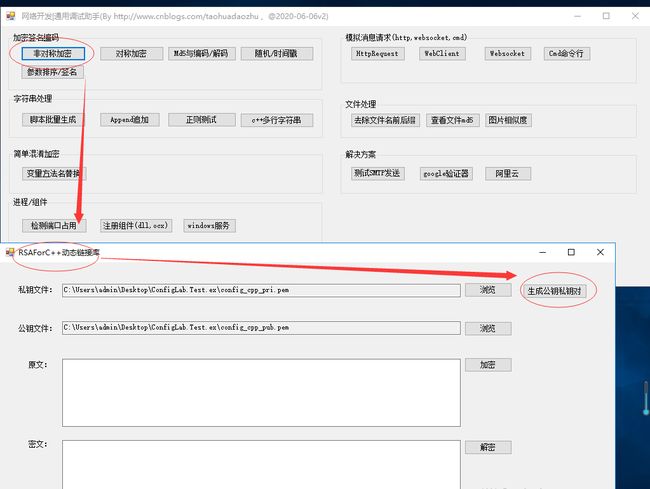
Task: Focus the 公钥文件 path input field
Action: (x=261, y=328)
